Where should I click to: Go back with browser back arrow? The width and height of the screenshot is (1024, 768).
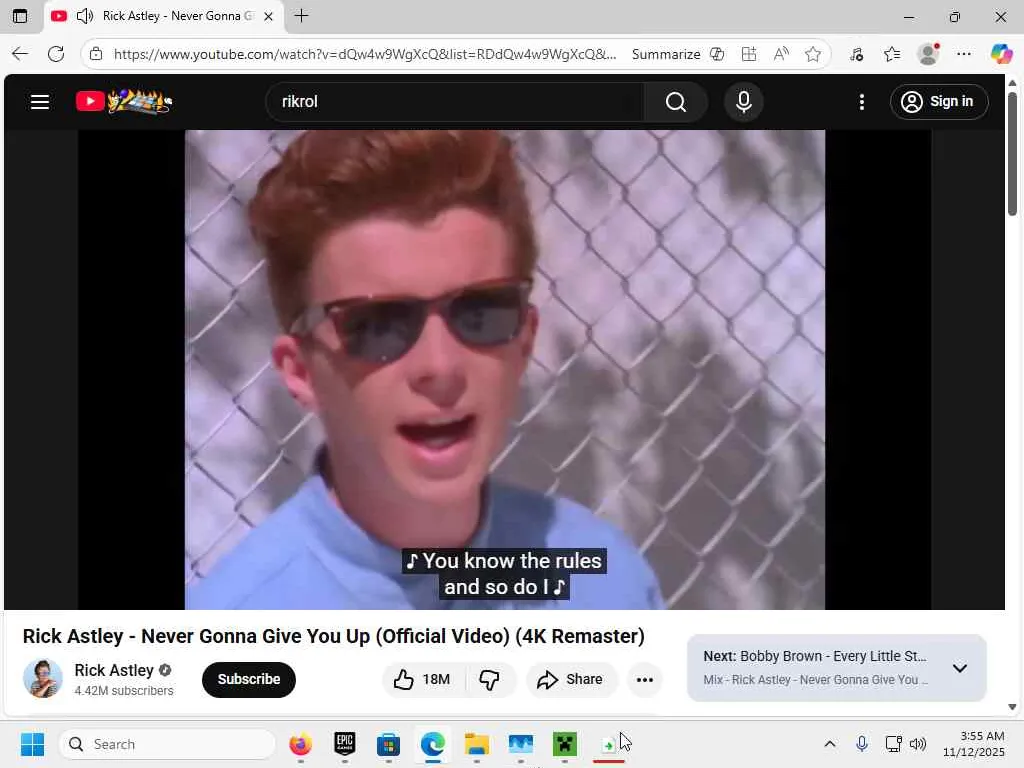pyautogui.click(x=20, y=54)
